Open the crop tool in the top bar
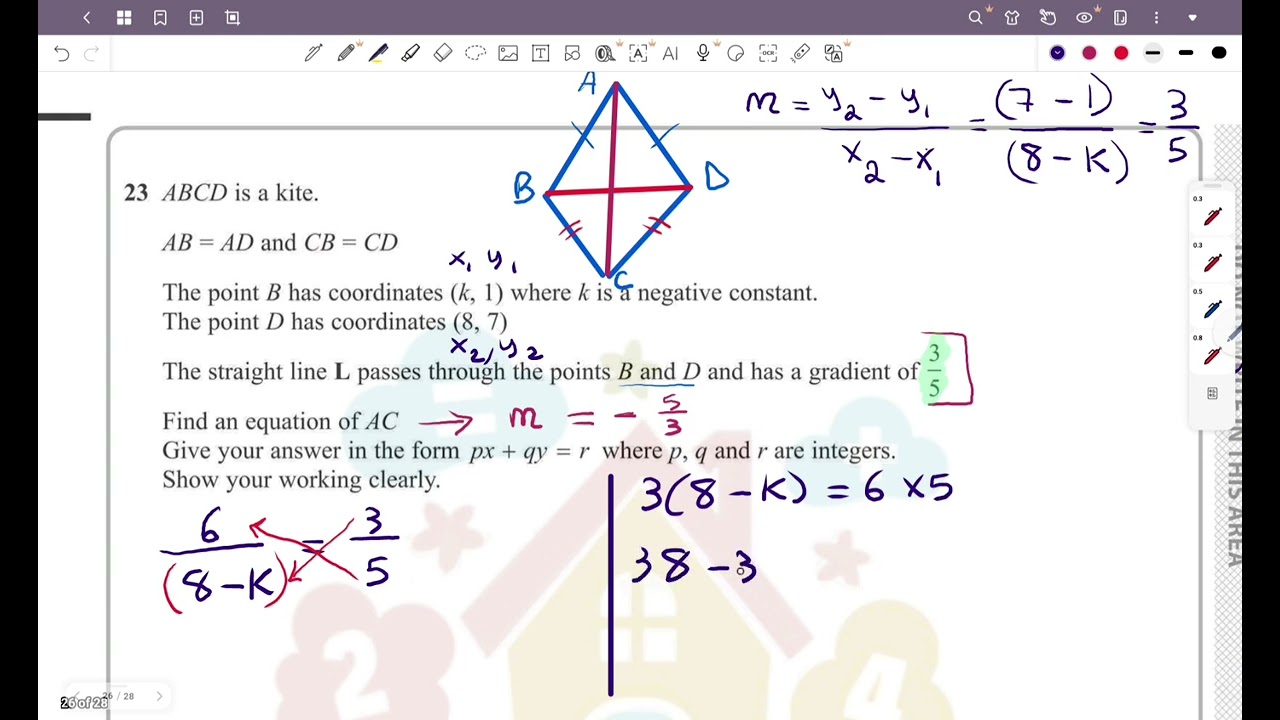Viewport: 1280px width, 720px height. (x=233, y=17)
